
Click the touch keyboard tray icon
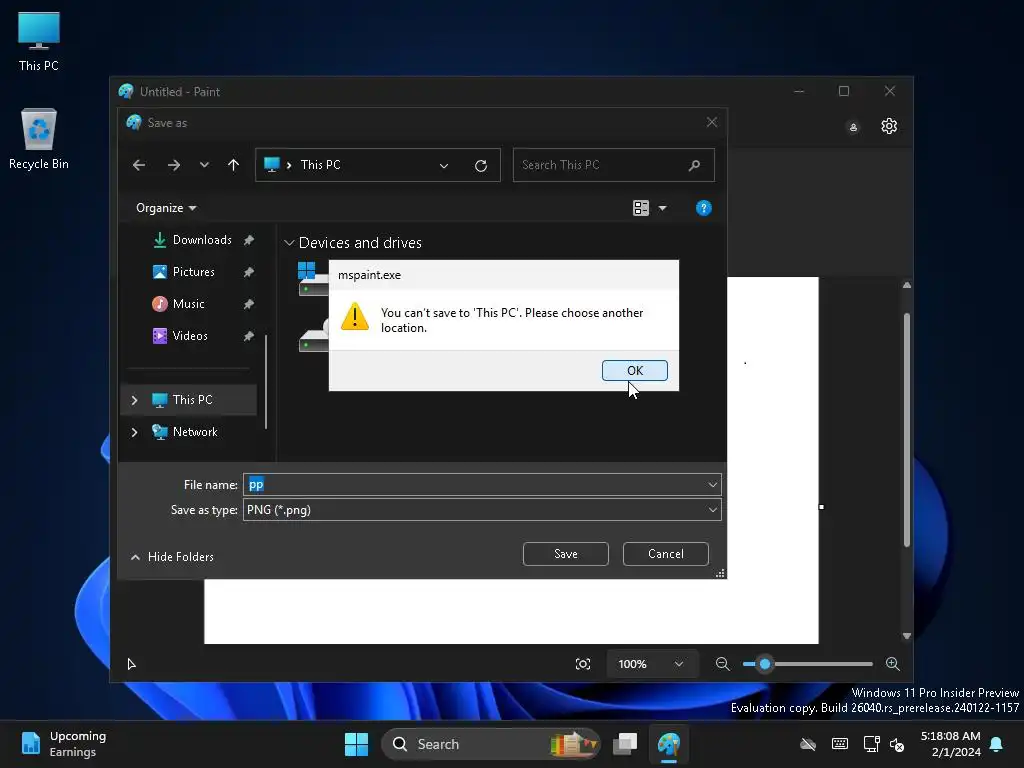[x=840, y=744]
